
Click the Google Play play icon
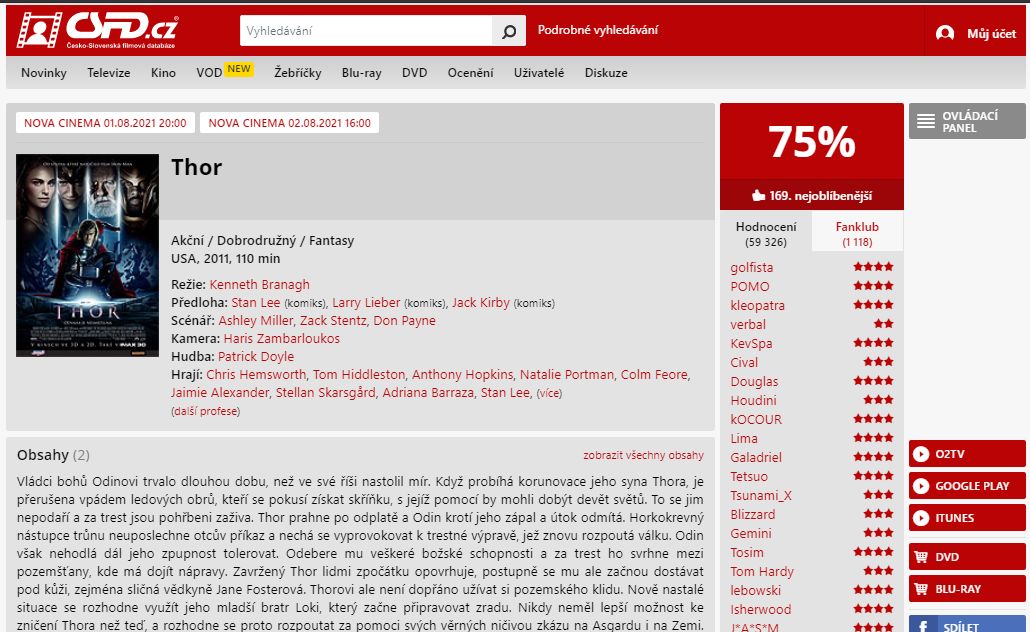[921, 486]
